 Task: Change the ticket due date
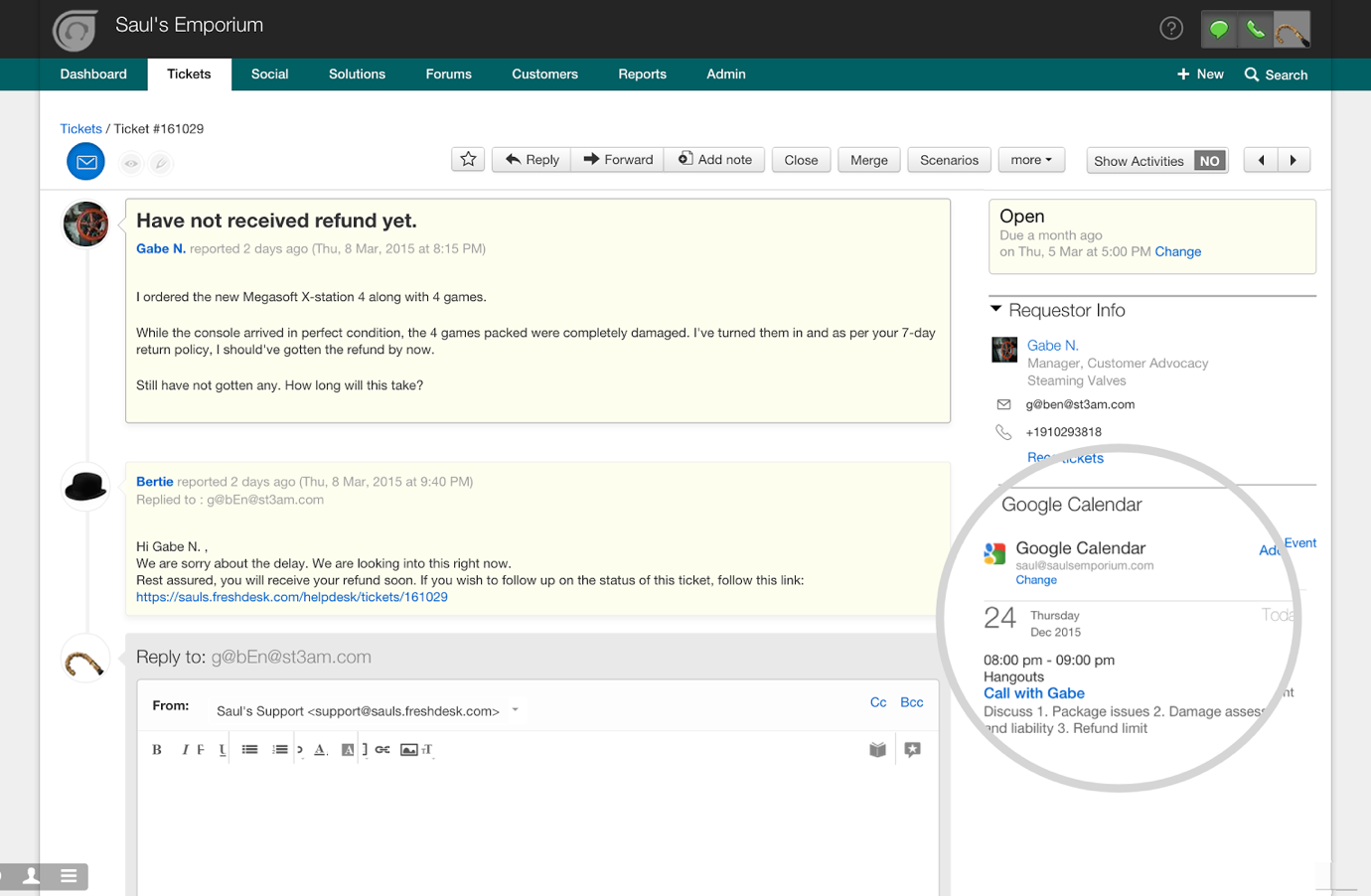[x=1177, y=252]
